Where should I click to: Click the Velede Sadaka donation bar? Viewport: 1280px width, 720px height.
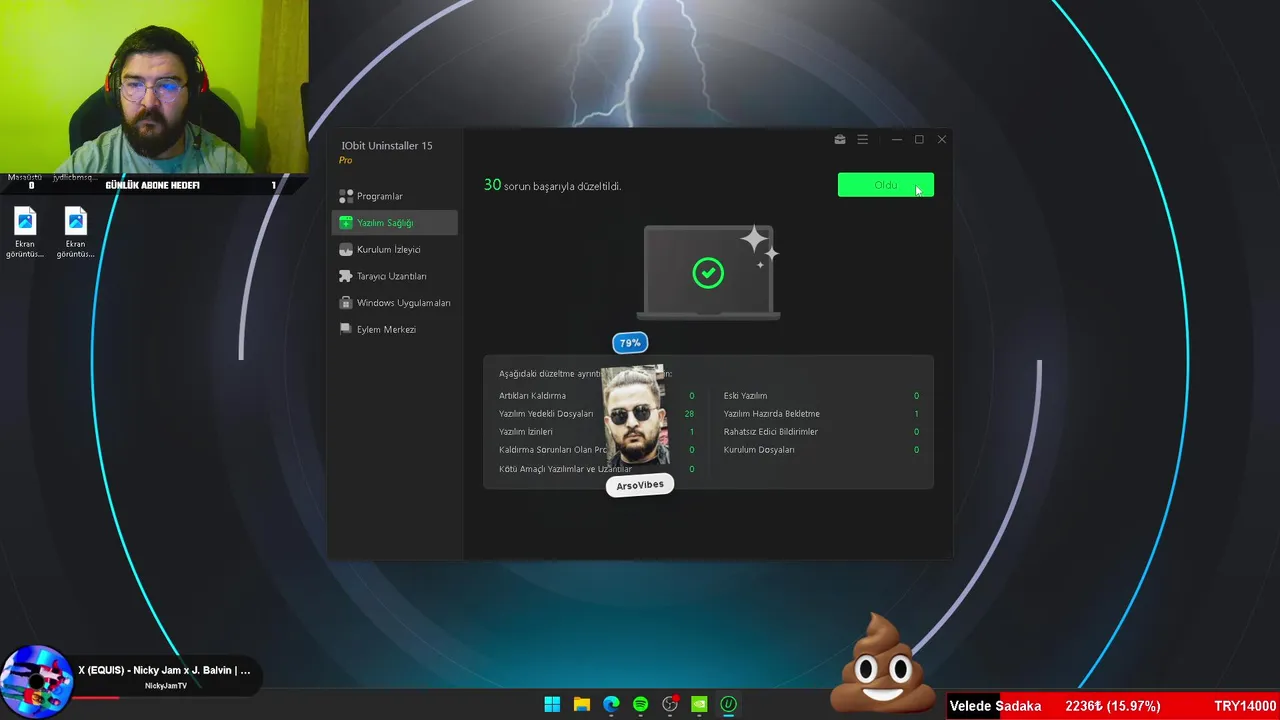(1113, 706)
